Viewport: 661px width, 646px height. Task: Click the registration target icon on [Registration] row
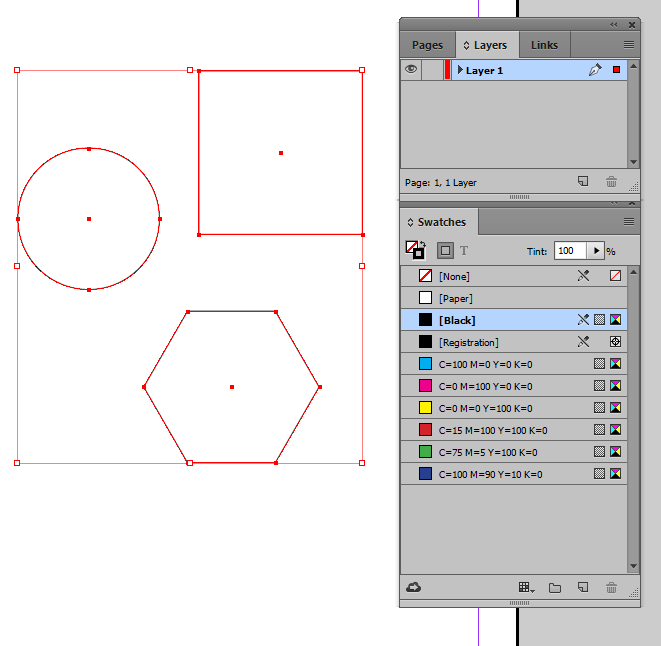pyautogui.click(x=615, y=342)
